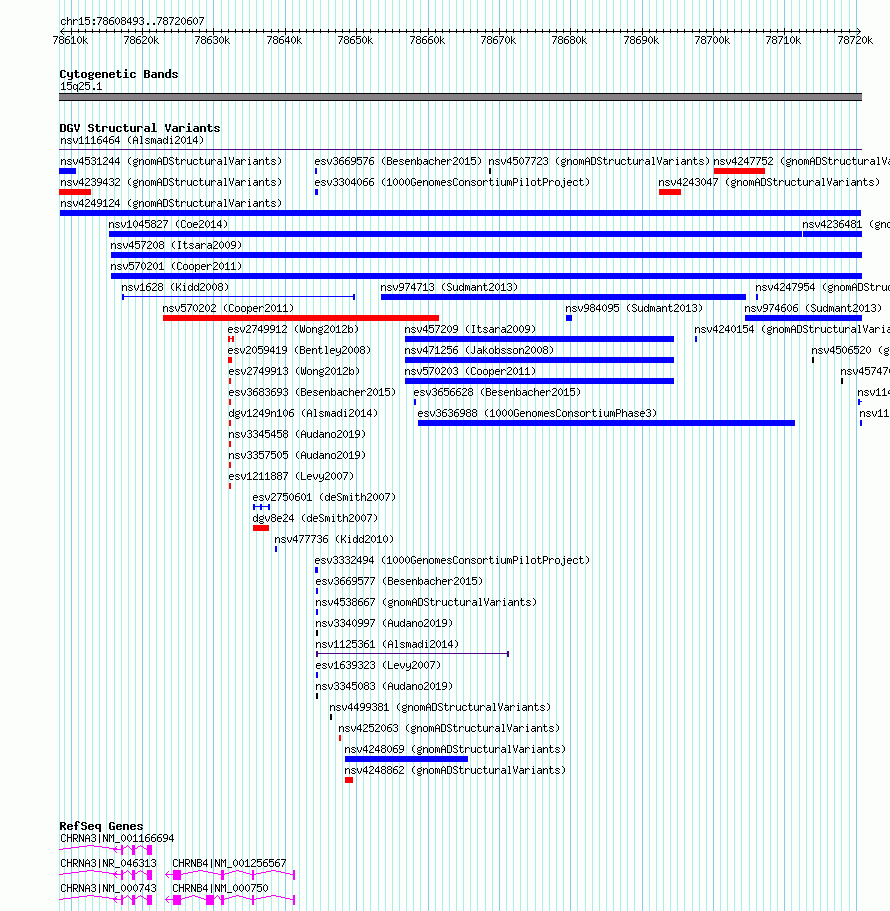Select the nsv1125361 (Alsmadi2014) purple interval line

[x=412, y=654]
